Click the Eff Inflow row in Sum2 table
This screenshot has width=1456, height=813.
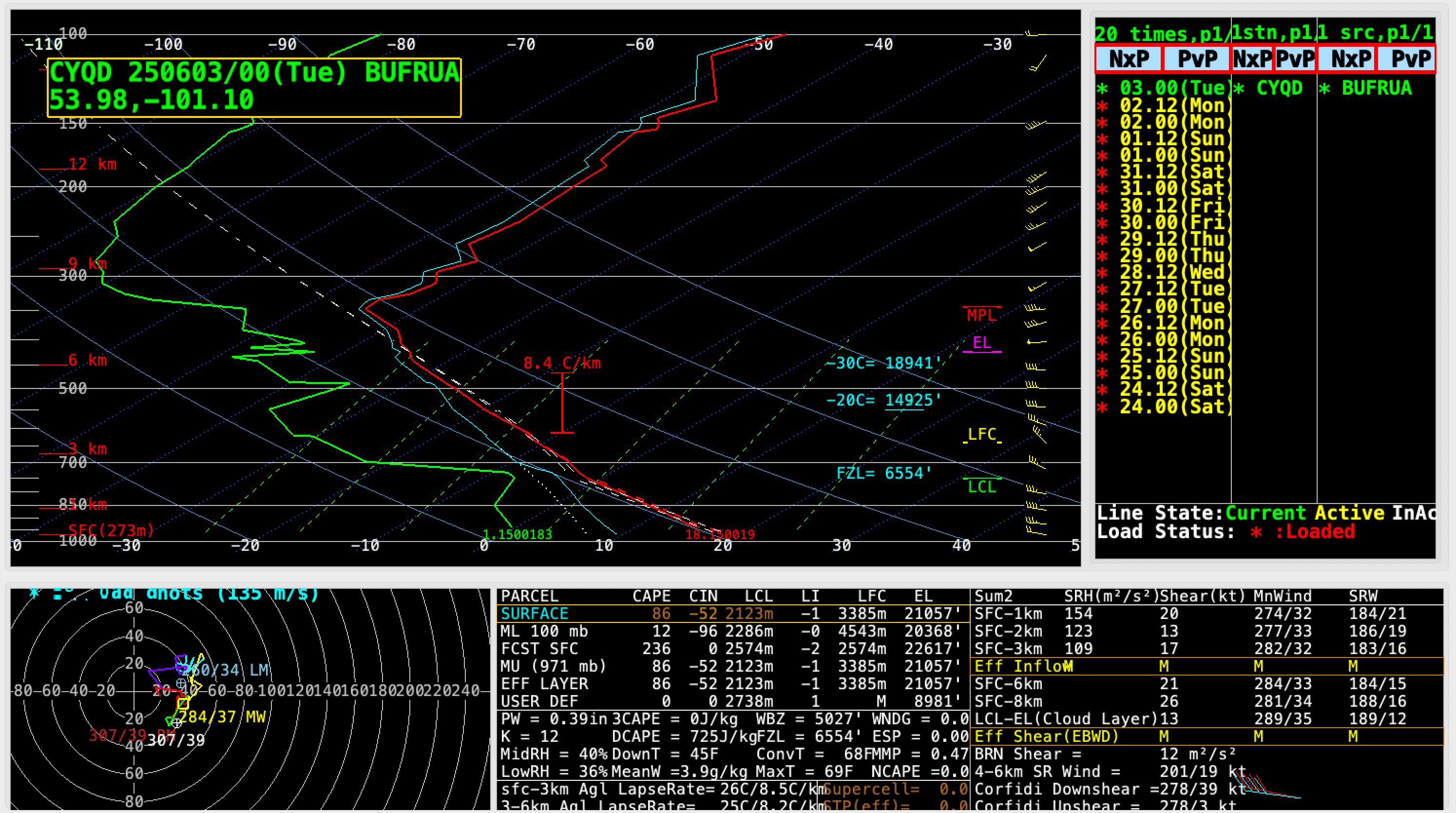pos(1207,666)
